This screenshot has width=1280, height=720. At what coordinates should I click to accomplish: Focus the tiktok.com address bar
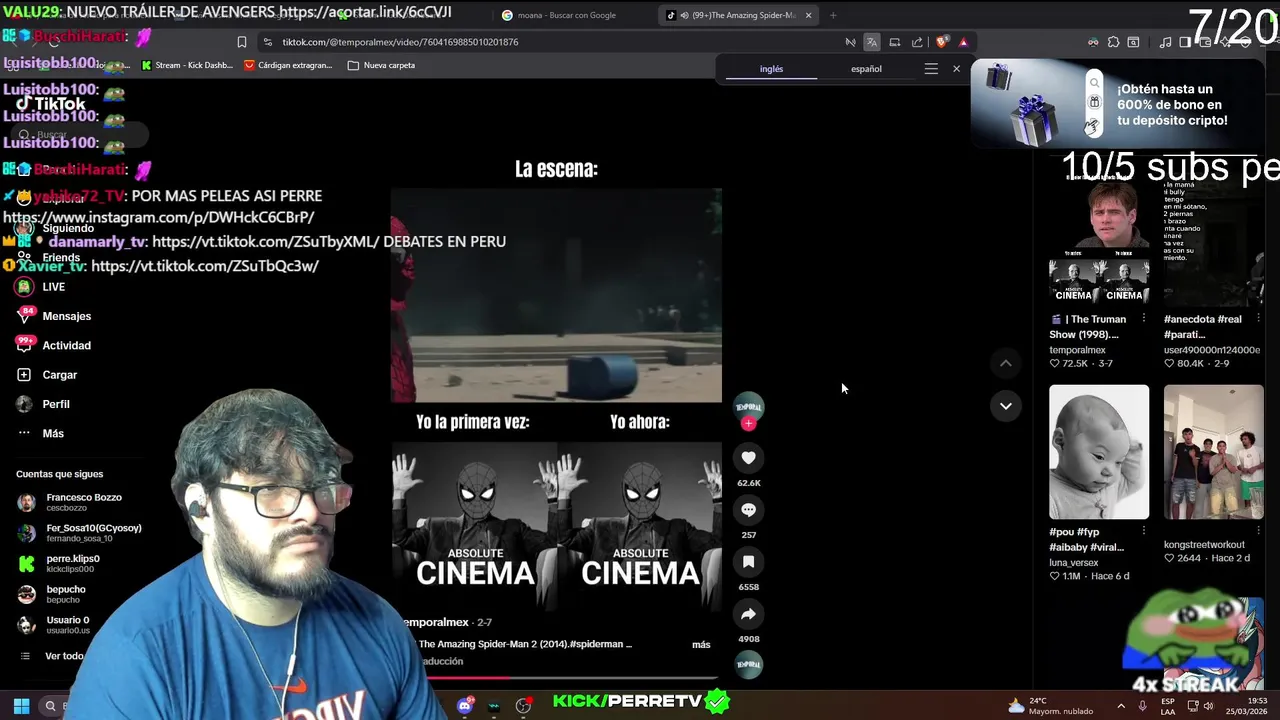tap(560, 42)
